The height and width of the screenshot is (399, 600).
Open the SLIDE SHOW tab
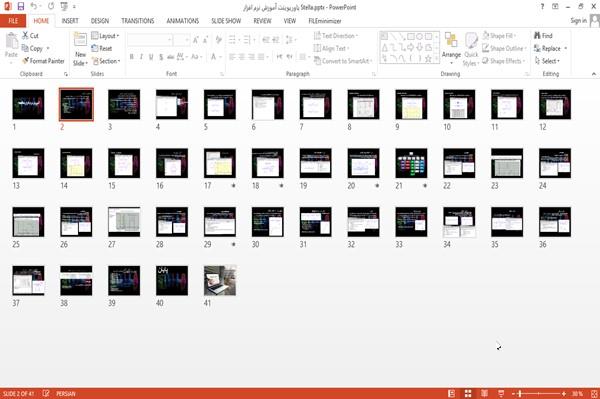point(226,21)
